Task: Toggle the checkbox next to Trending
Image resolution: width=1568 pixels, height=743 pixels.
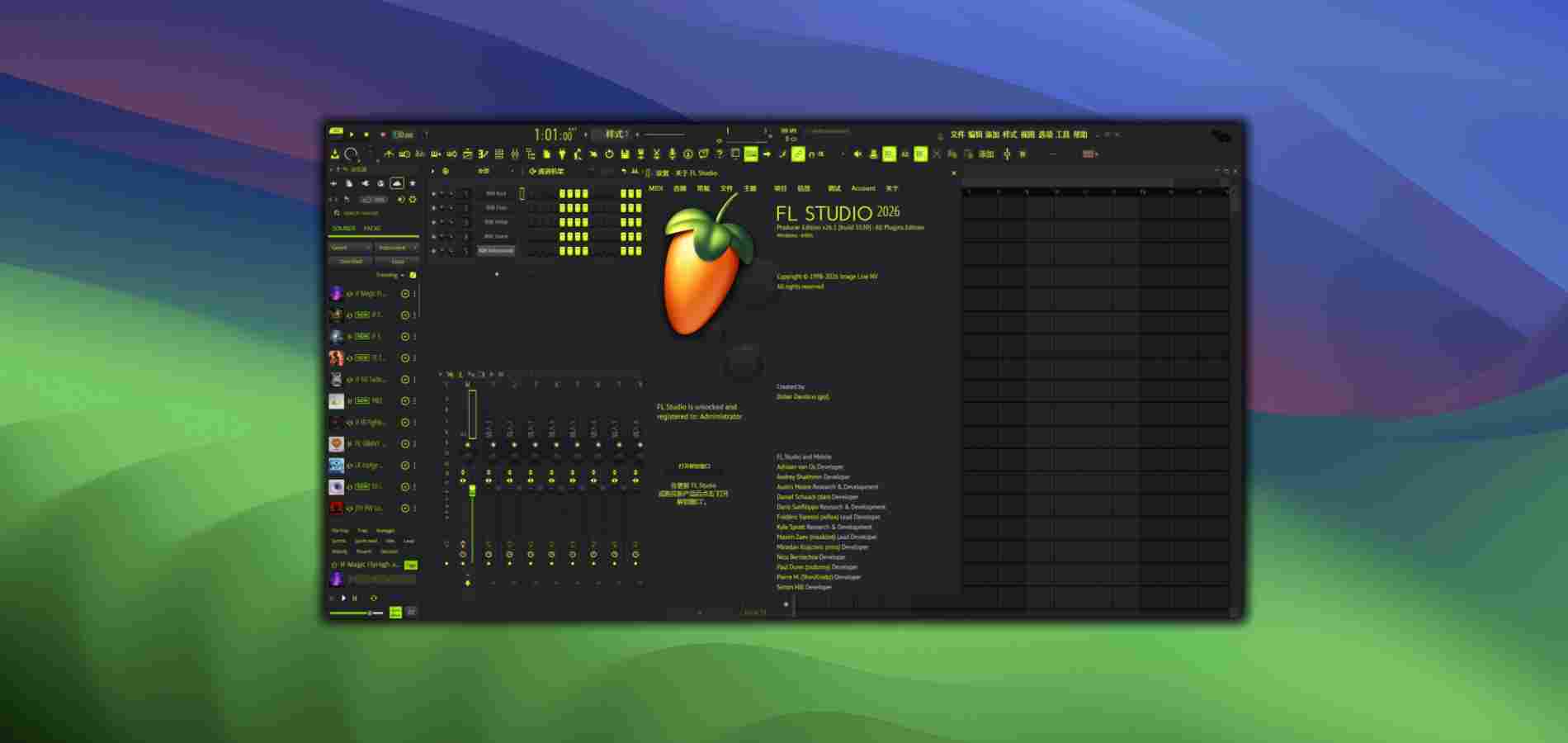Action: click(413, 275)
